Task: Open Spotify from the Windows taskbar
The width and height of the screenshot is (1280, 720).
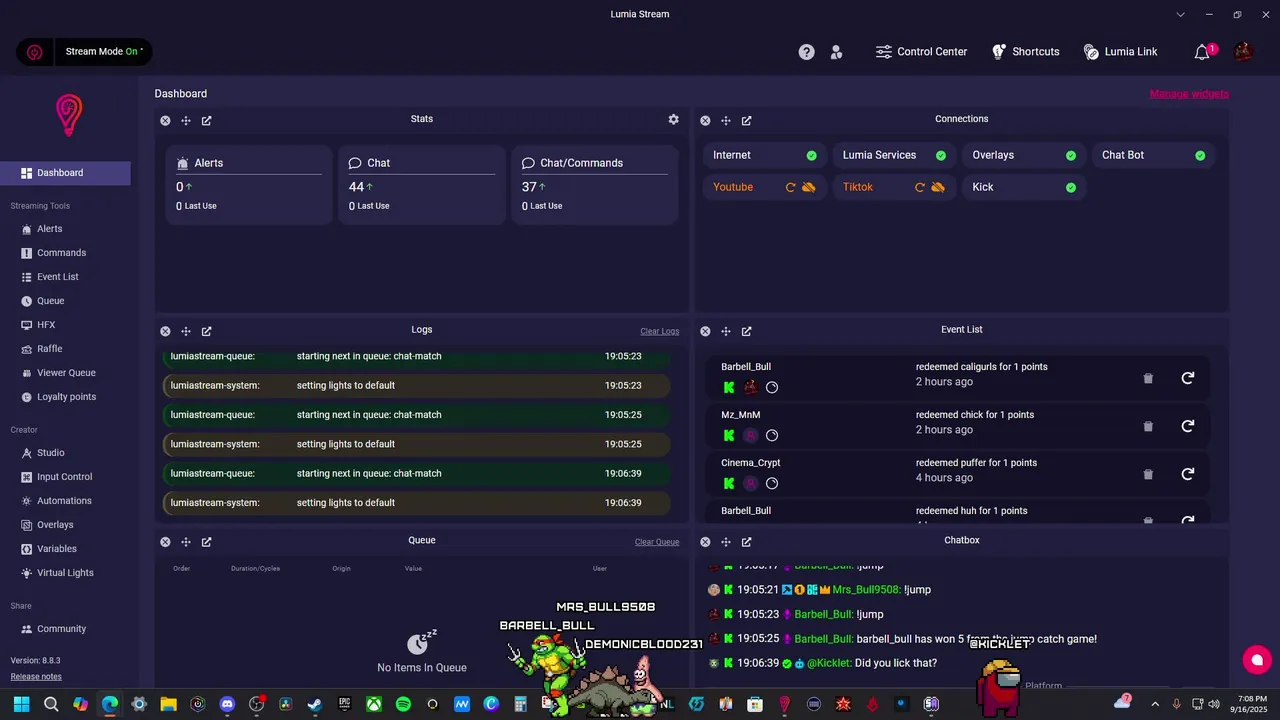Action: (403, 704)
